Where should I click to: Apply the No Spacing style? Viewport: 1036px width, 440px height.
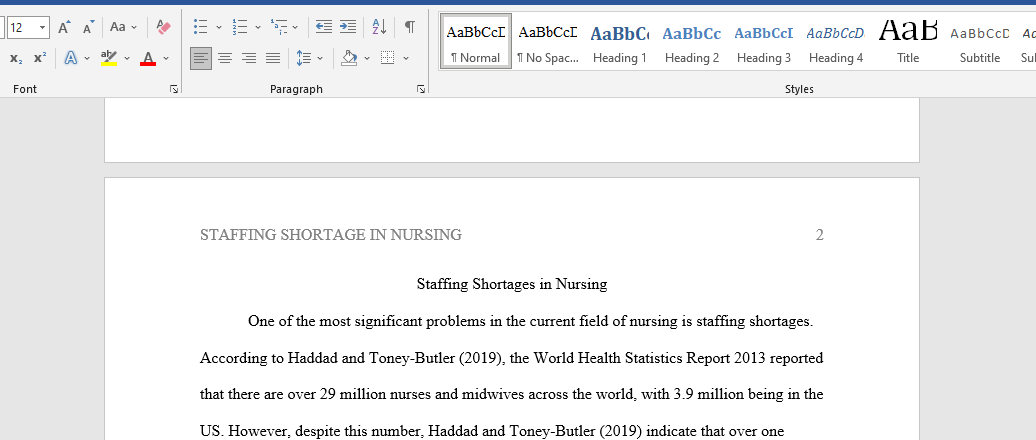(x=547, y=41)
